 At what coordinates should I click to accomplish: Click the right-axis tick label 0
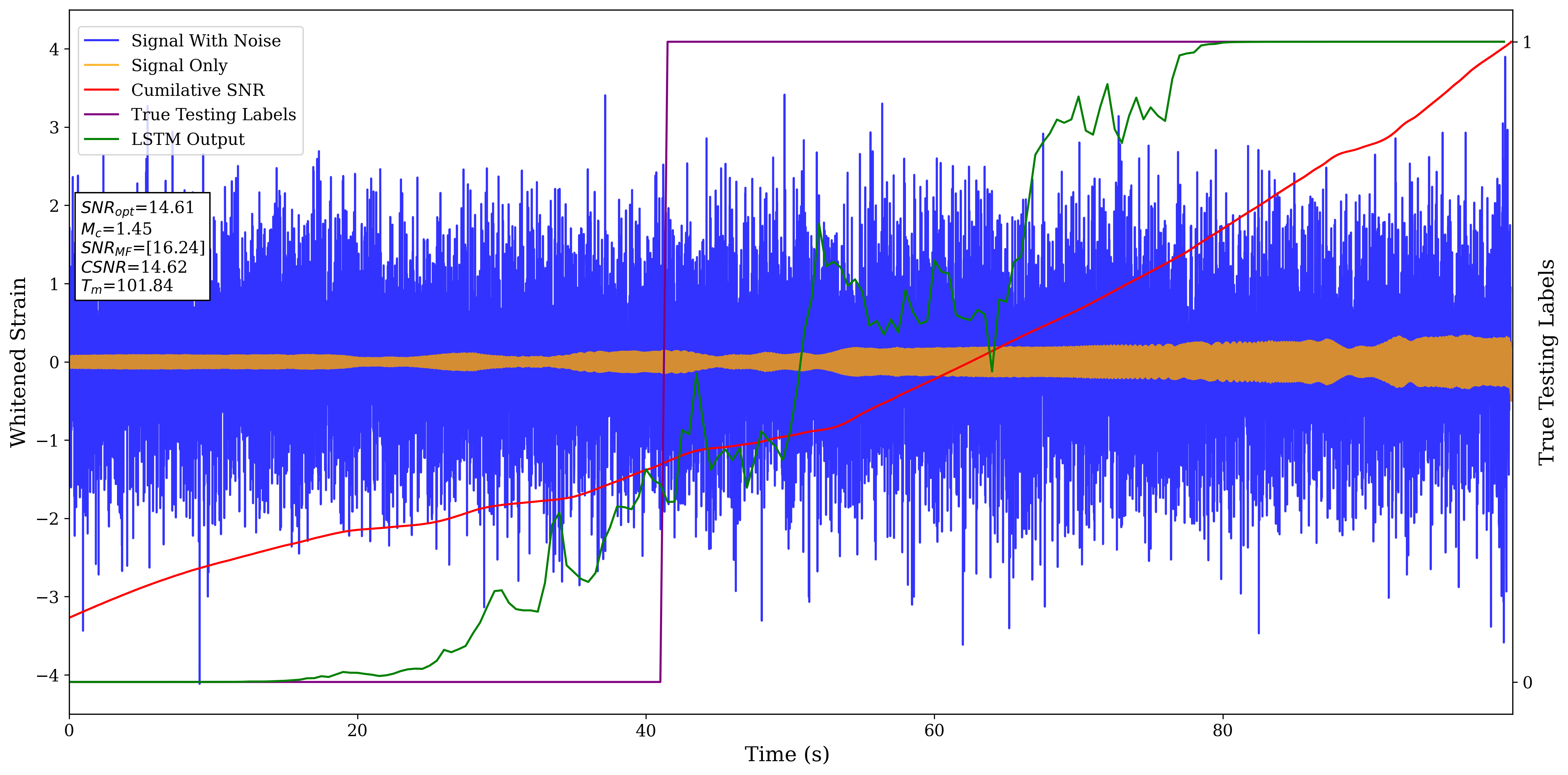(1527, 682)
